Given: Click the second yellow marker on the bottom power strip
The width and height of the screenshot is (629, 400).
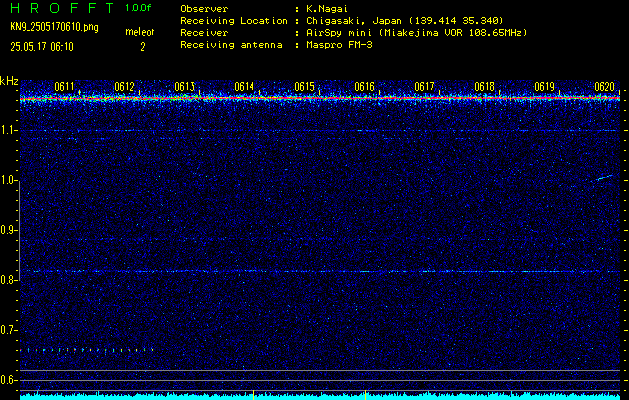Looking at the screenshot, I should coord(365,395).
